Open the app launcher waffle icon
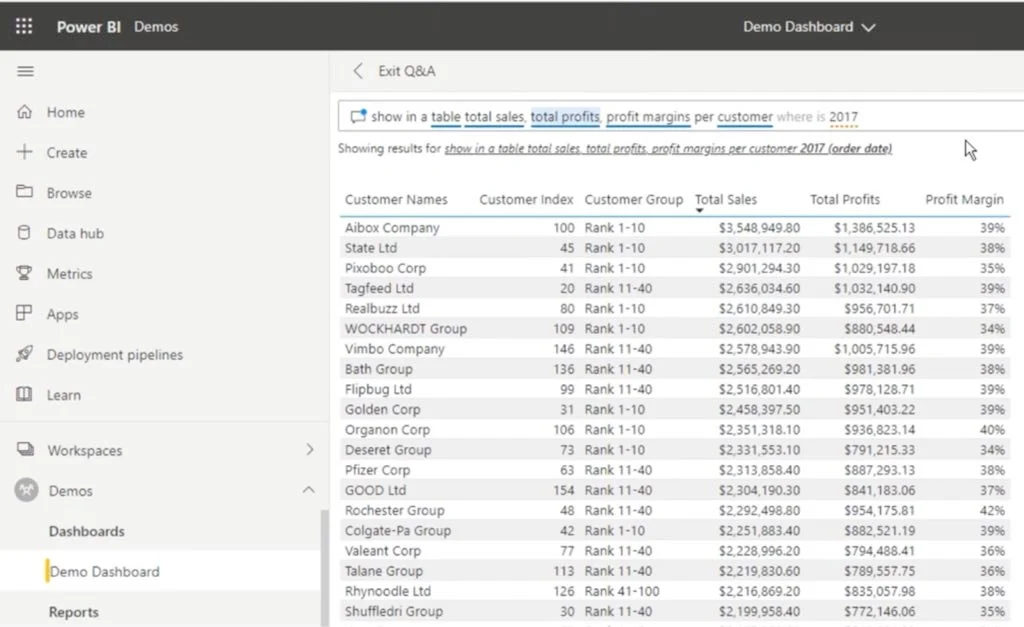 (24, 26)
